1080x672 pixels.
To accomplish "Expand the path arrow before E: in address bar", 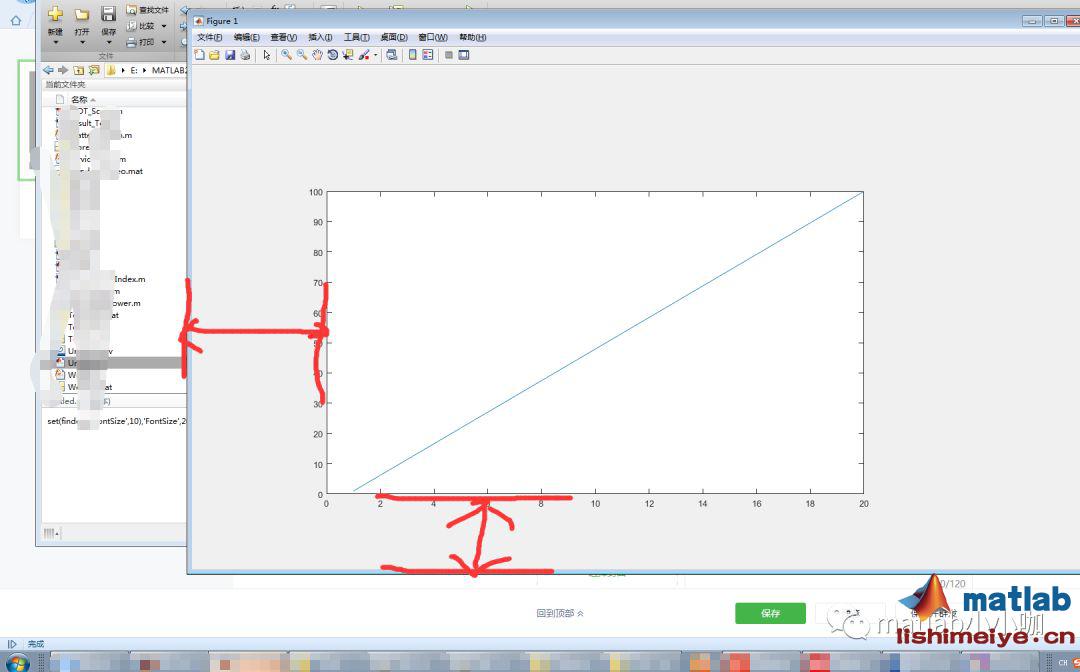I will 123,70.
